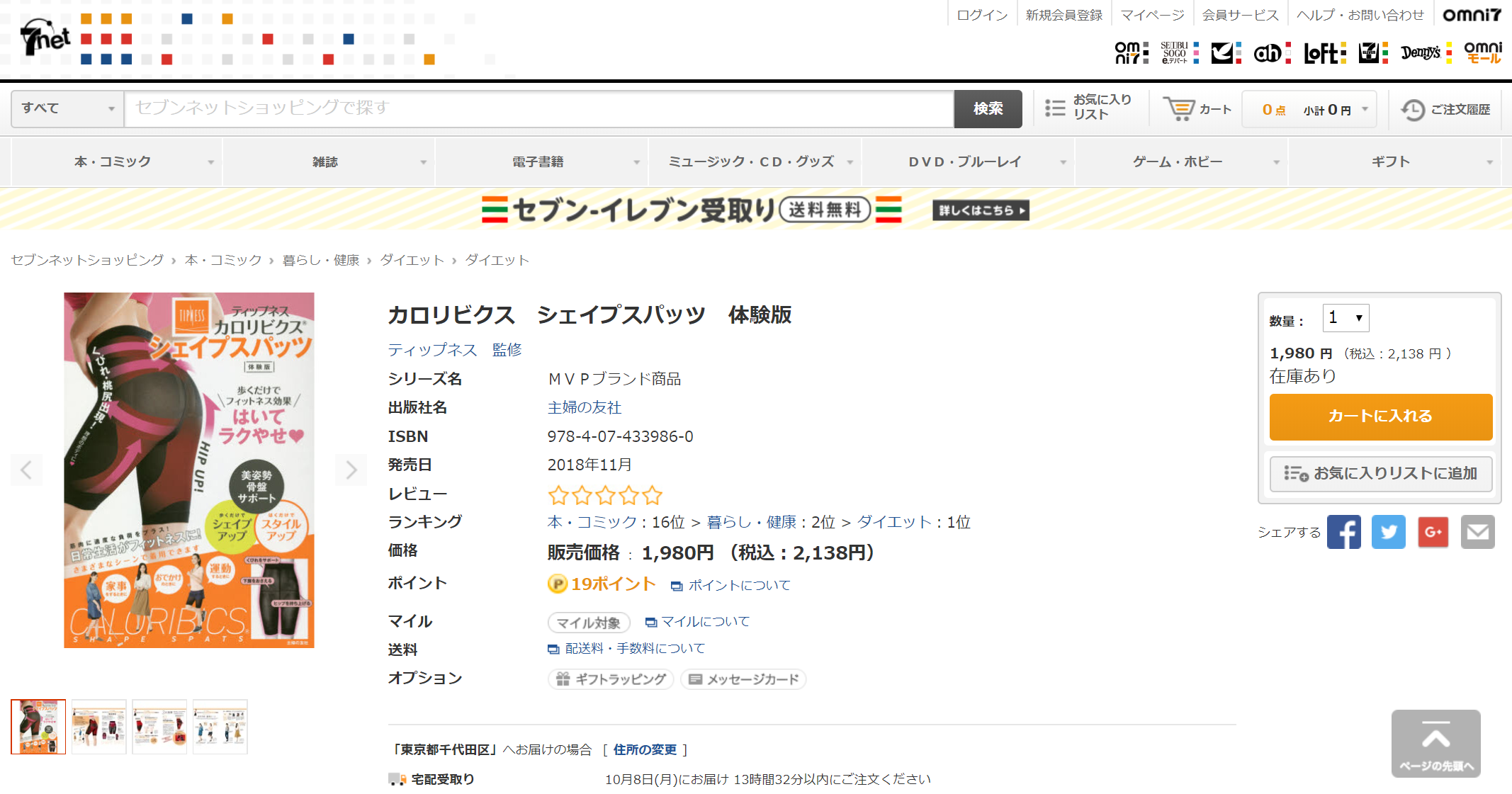The image size is (1512, 794).
Task: Open publisher 主婦の友社 link
Action: click(x=585, y=407)
